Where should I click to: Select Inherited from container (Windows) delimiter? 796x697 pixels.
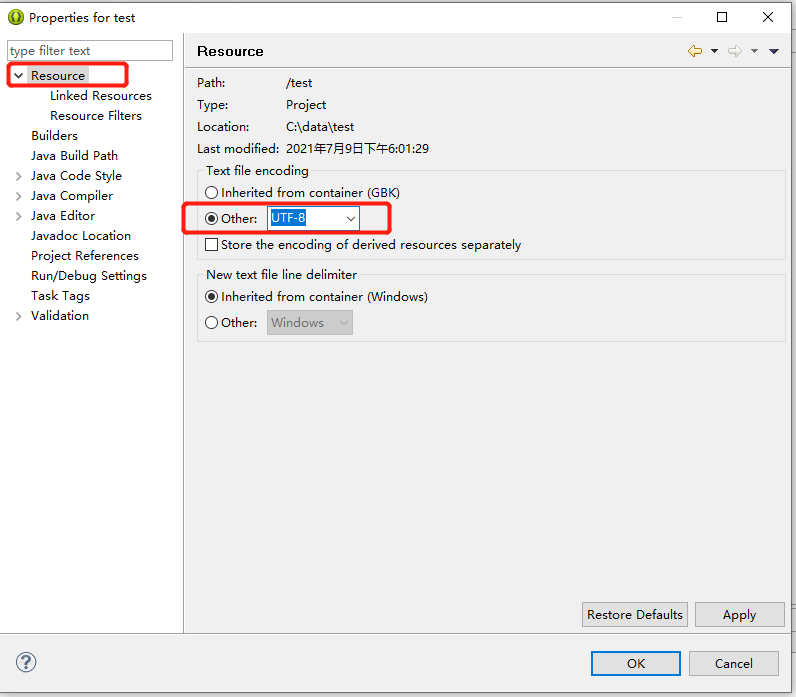coord(212,296)
